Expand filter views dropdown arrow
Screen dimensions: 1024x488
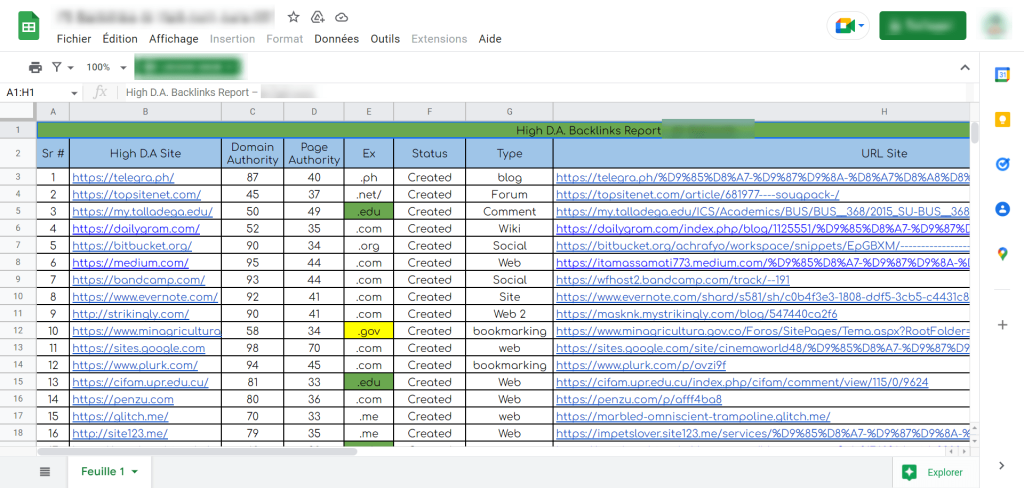pyautogui.click(x=71, y=67)
